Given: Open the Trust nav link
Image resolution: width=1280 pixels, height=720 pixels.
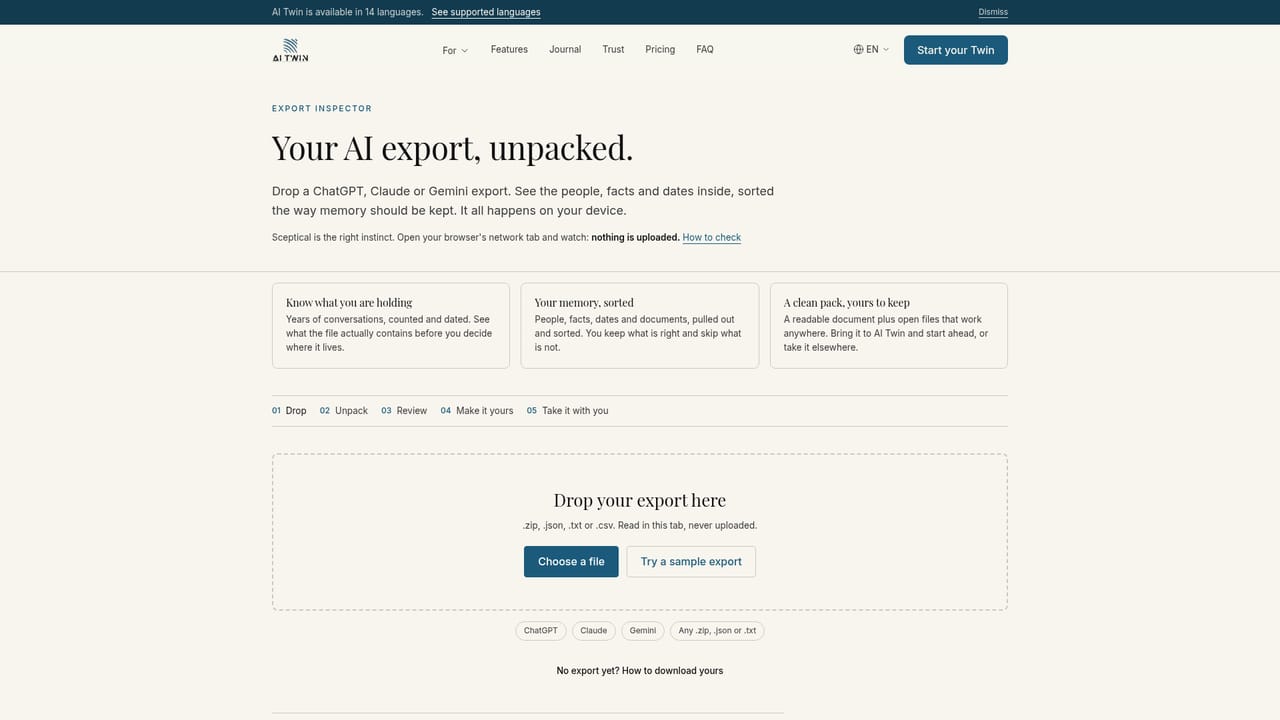Looking at the screenshot, I should [x=613, y=49].
